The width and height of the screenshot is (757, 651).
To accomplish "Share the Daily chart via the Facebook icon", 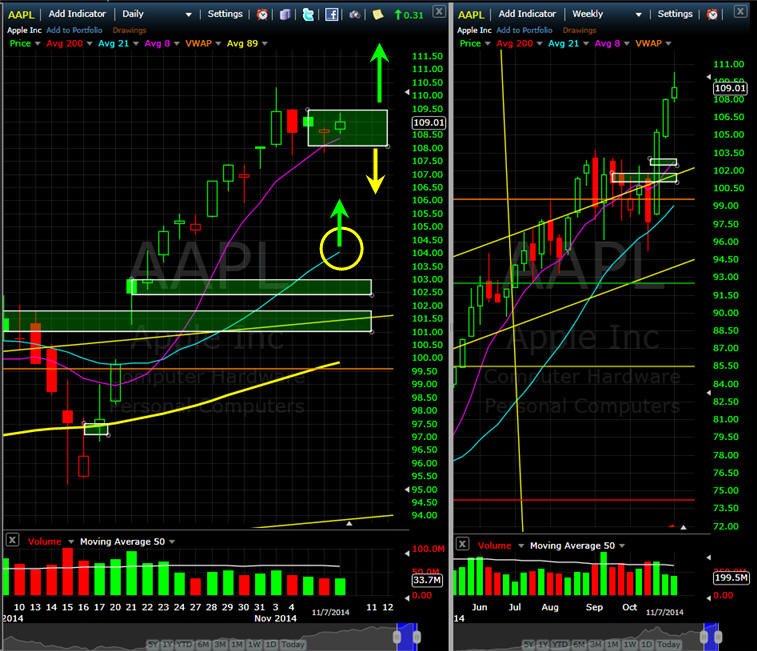I will tap(331, 14).
